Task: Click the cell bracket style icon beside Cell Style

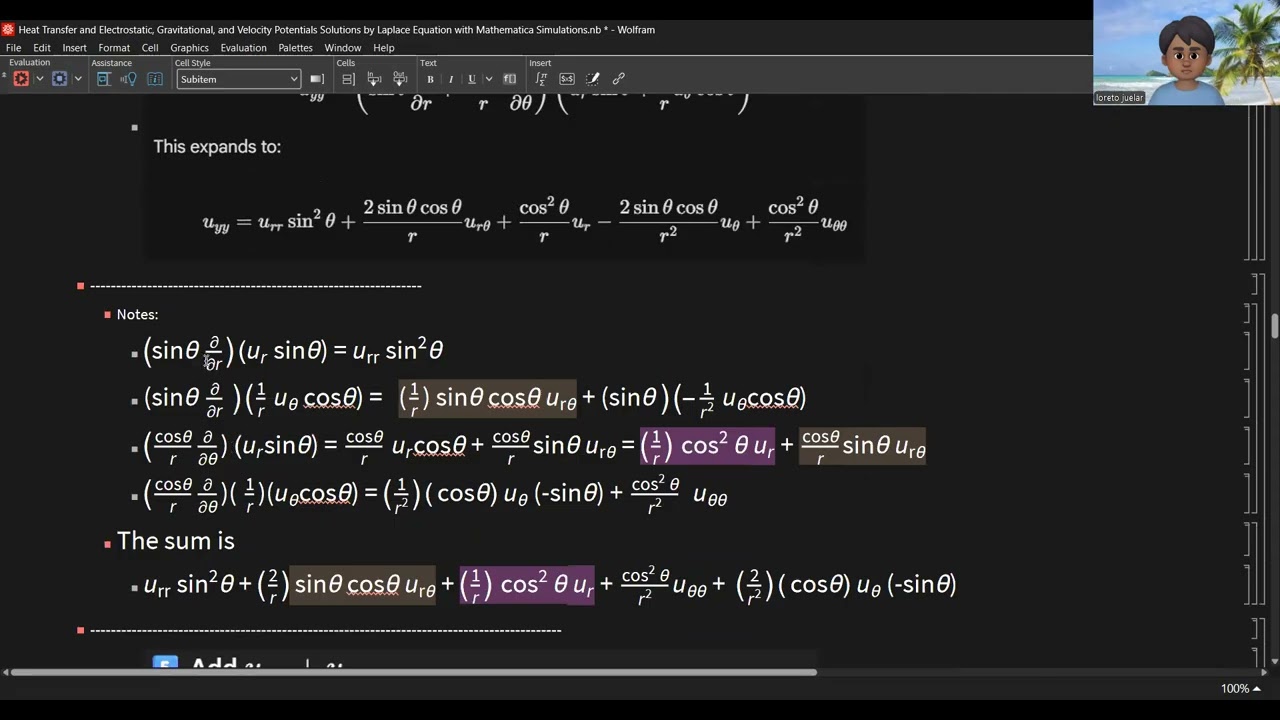Action: tap(317, 79)
